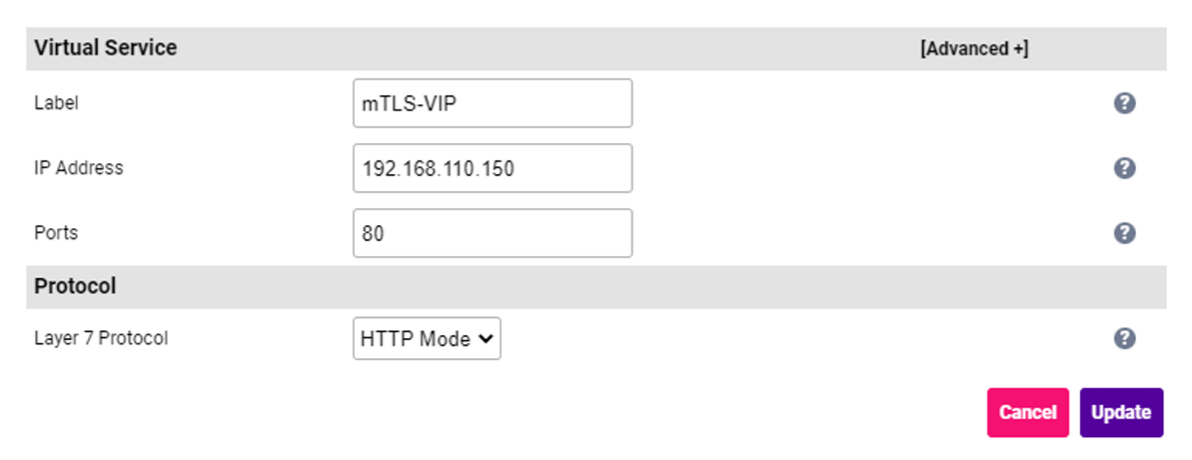Click the "Label" field caption text
Image resolution: width=1192 pixels, height=460 pixels.
point(56,103)
